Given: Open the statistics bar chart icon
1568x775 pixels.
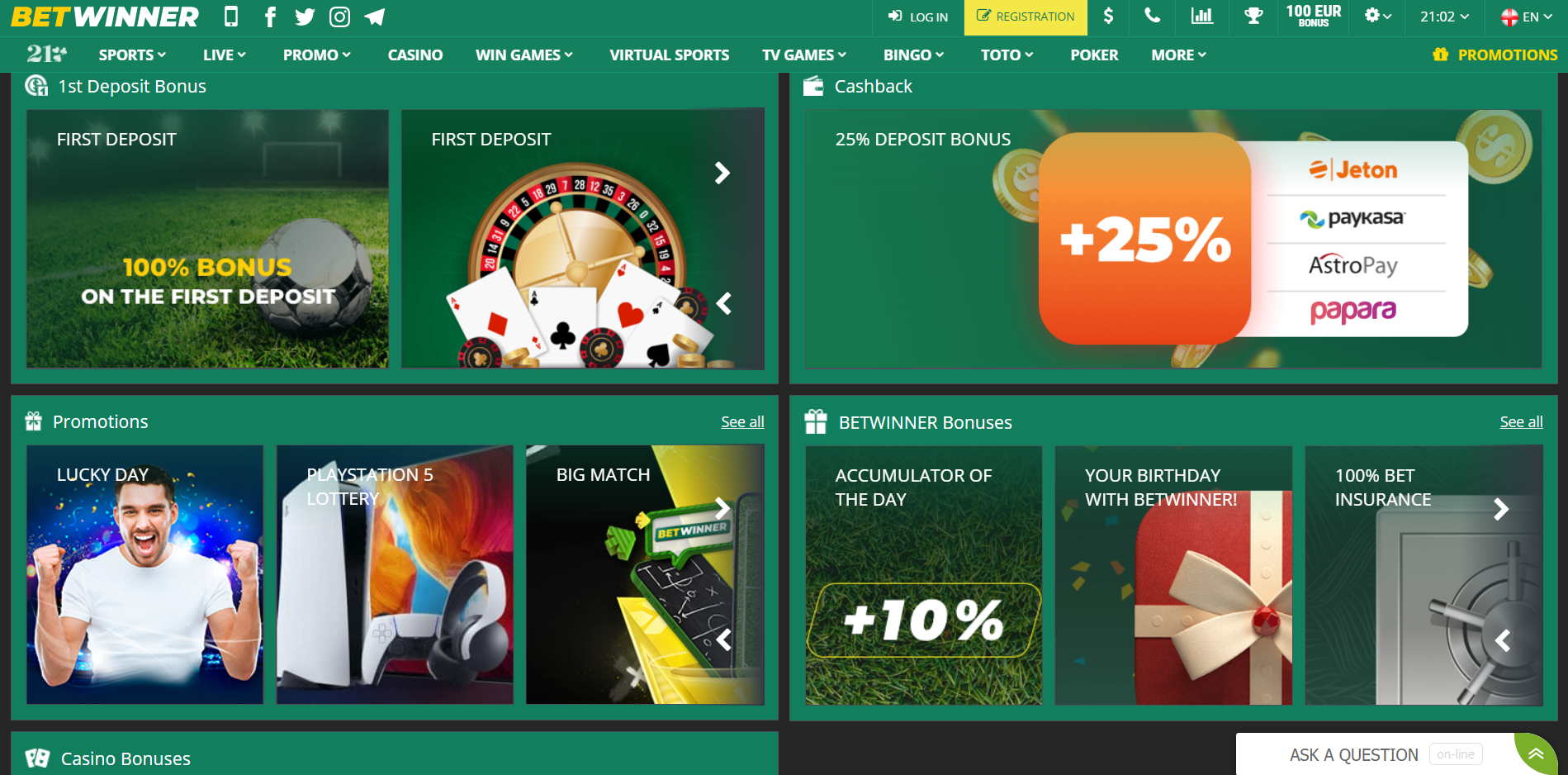Looking at the screenshot, I should 1202,16.
